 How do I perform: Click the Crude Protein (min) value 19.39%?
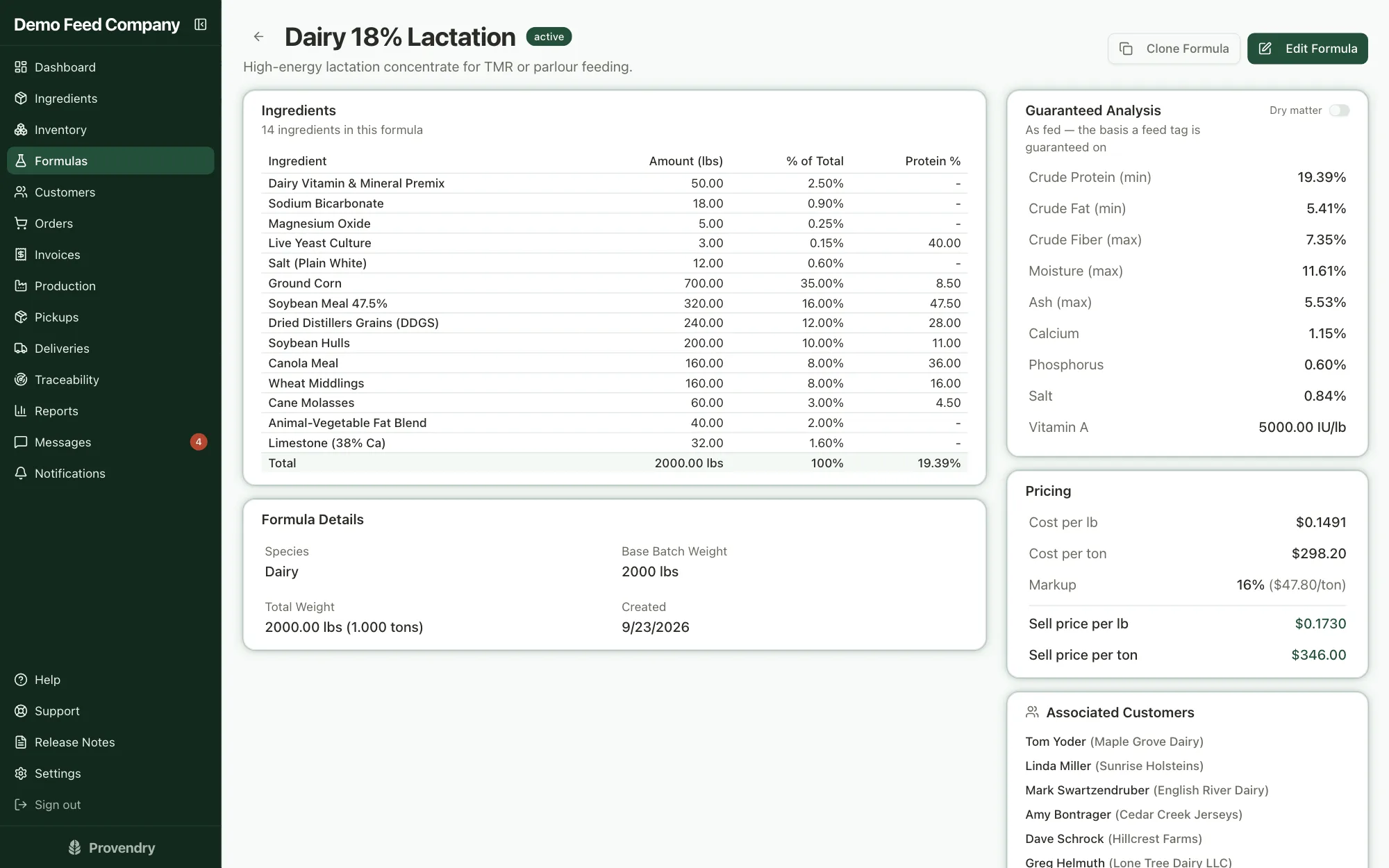coord(1322,177)
